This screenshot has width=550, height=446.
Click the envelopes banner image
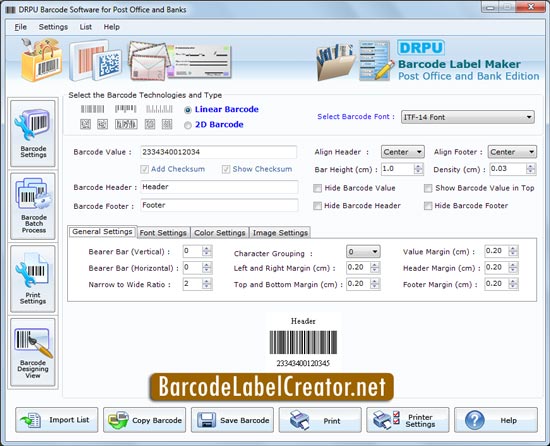149,60
